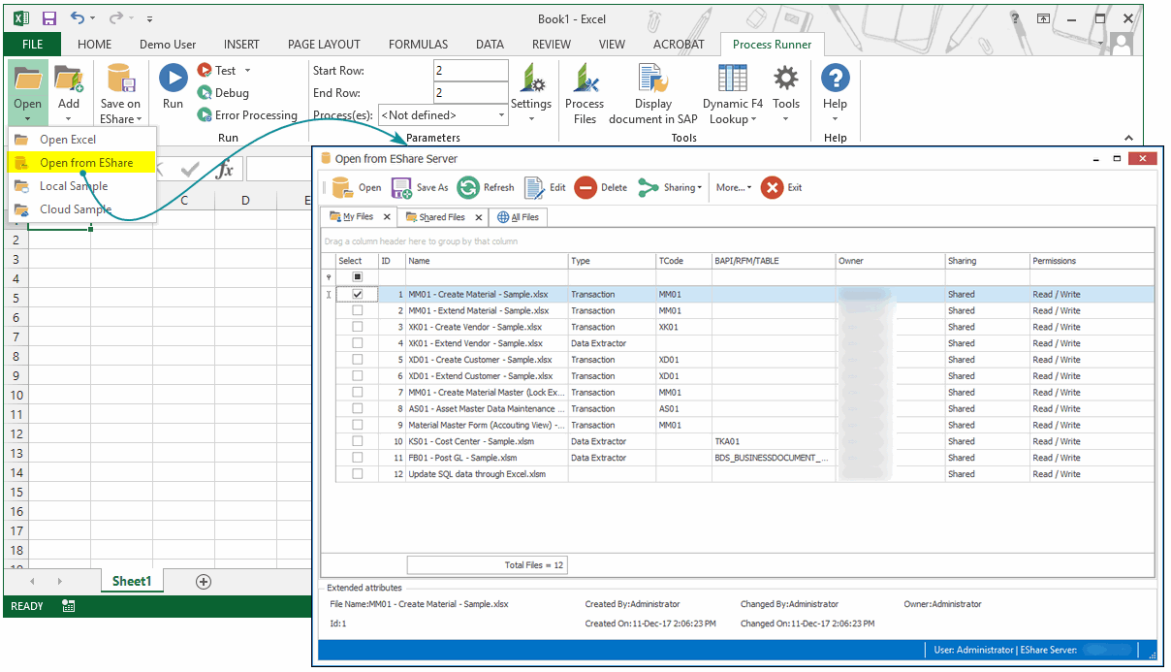This screenshot has height=672, width=1171.
Task: Refresh the EShare file list
Action: 485,187
